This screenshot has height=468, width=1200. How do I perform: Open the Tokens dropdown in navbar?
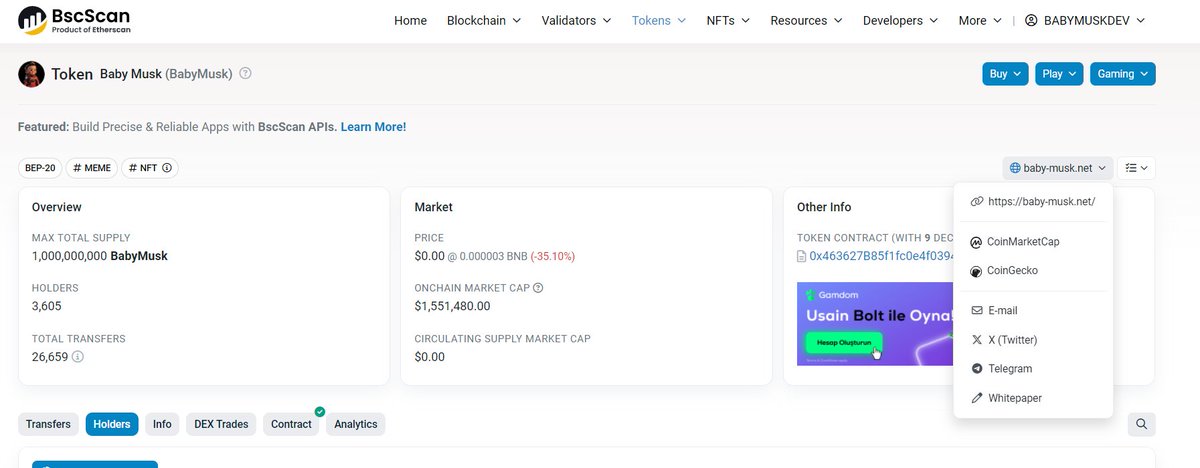point(659,21)
